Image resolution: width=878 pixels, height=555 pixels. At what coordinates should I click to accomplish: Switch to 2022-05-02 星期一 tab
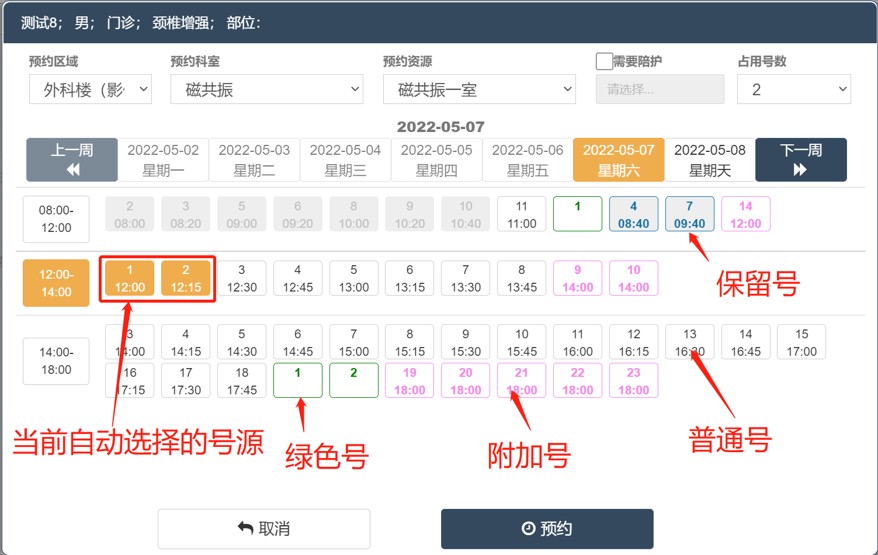coord(163,160)
